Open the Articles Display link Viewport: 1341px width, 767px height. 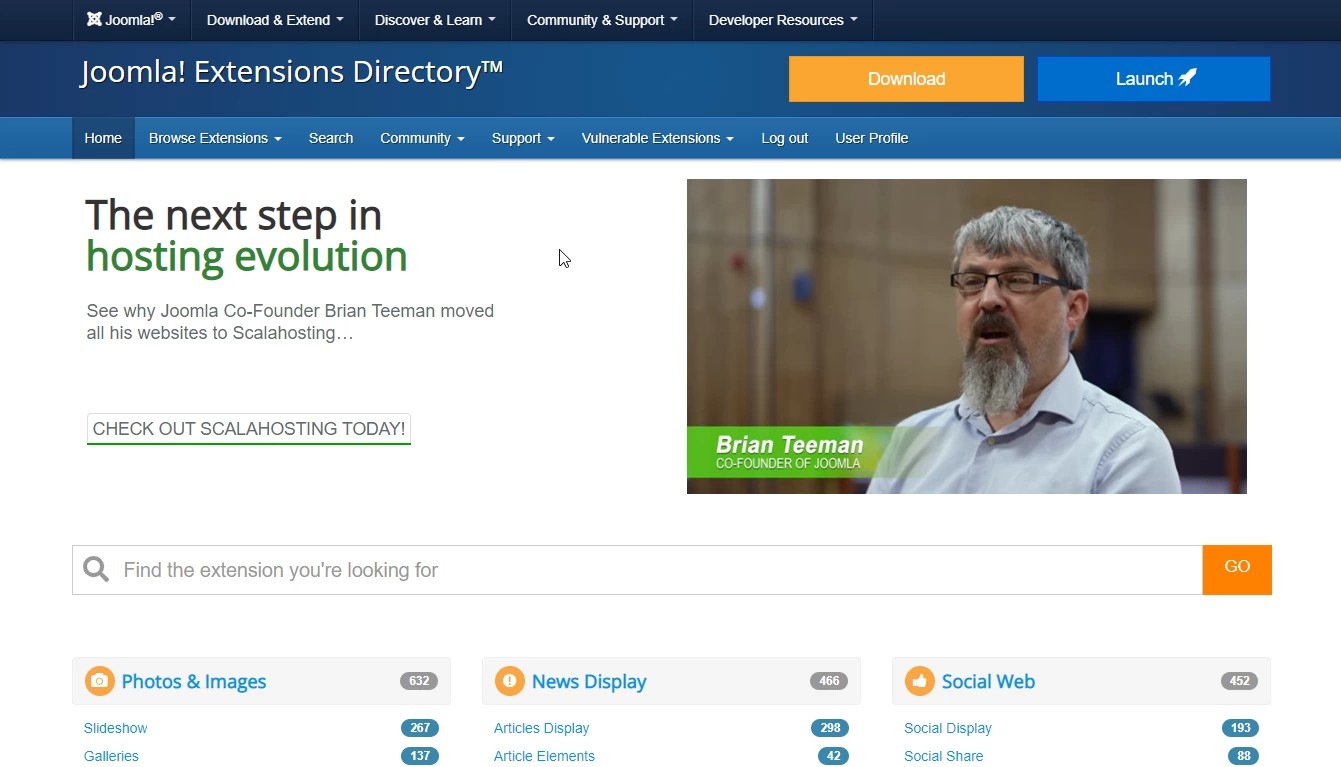pyautogui.click(x=542, y=728)
